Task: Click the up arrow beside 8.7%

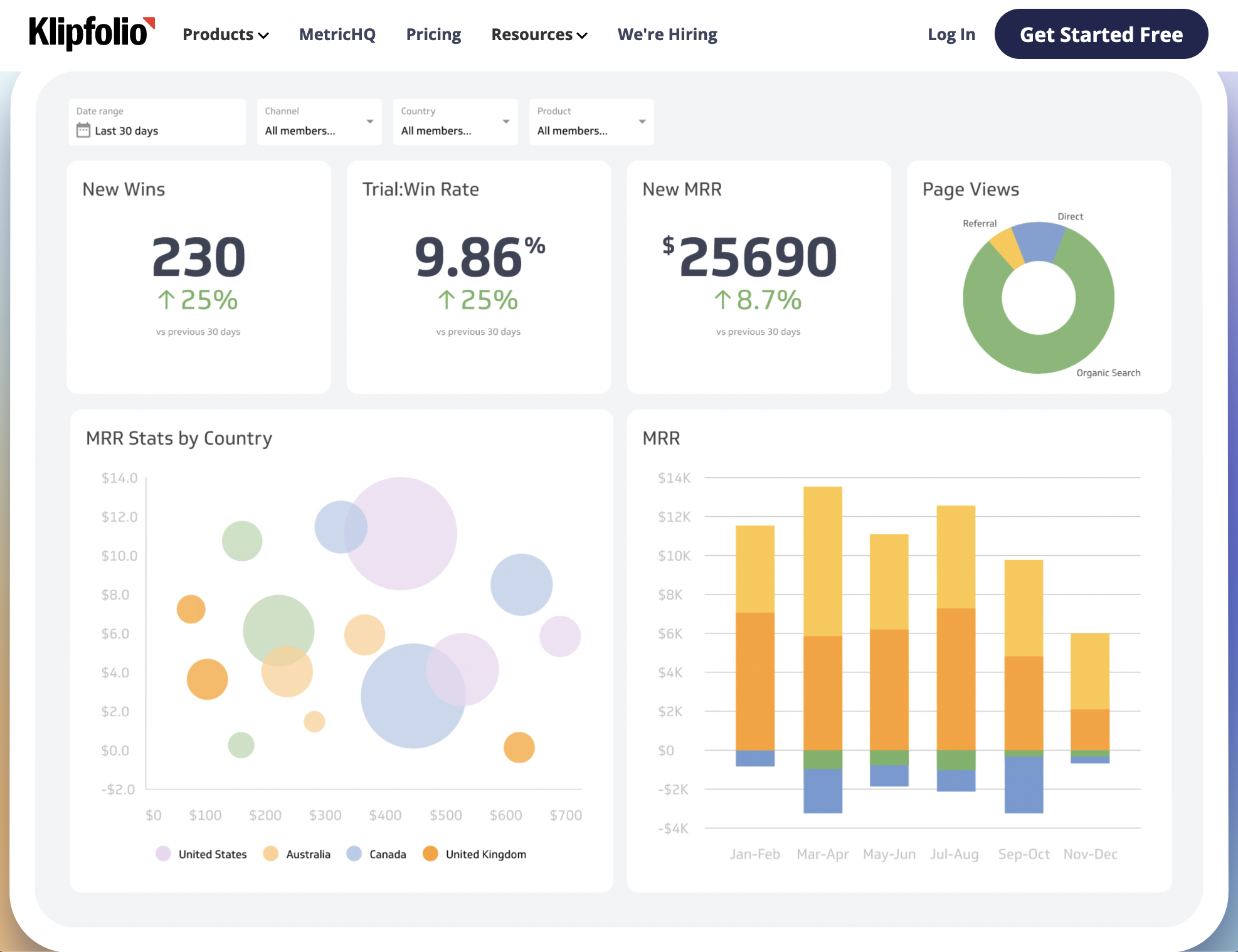Action: coord(722,300)
